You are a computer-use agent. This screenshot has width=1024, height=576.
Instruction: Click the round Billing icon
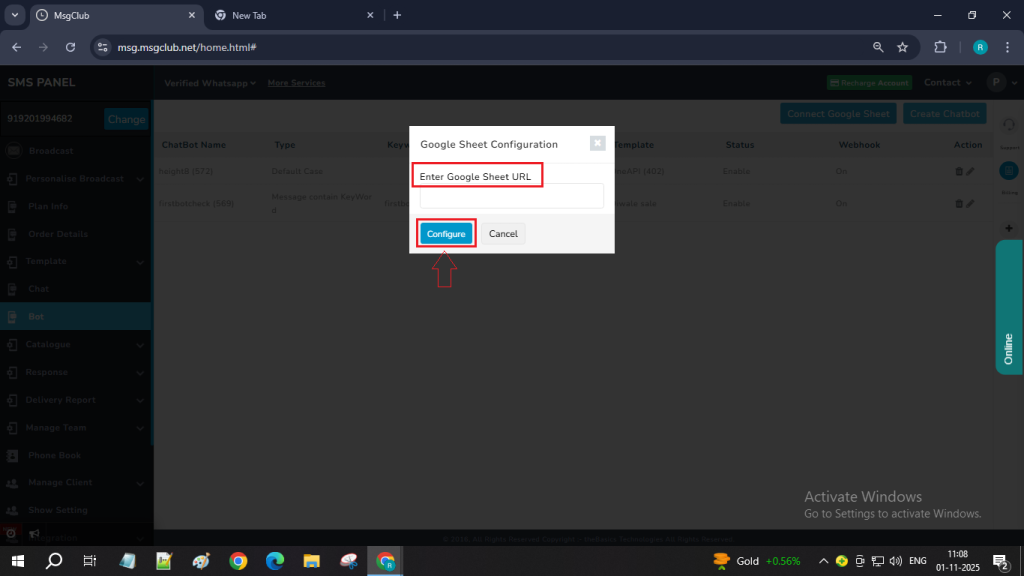coord(1009,171)
